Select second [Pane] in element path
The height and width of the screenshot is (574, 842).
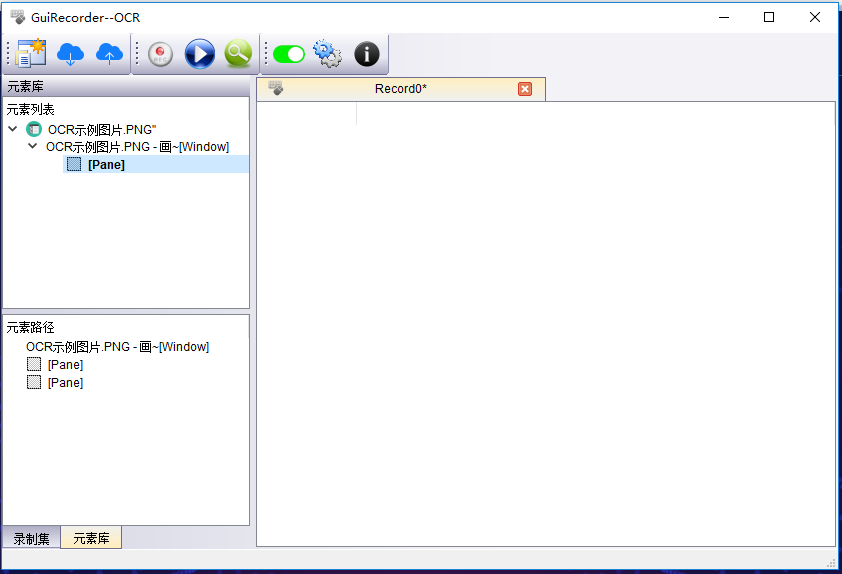(x=66, y=383)
